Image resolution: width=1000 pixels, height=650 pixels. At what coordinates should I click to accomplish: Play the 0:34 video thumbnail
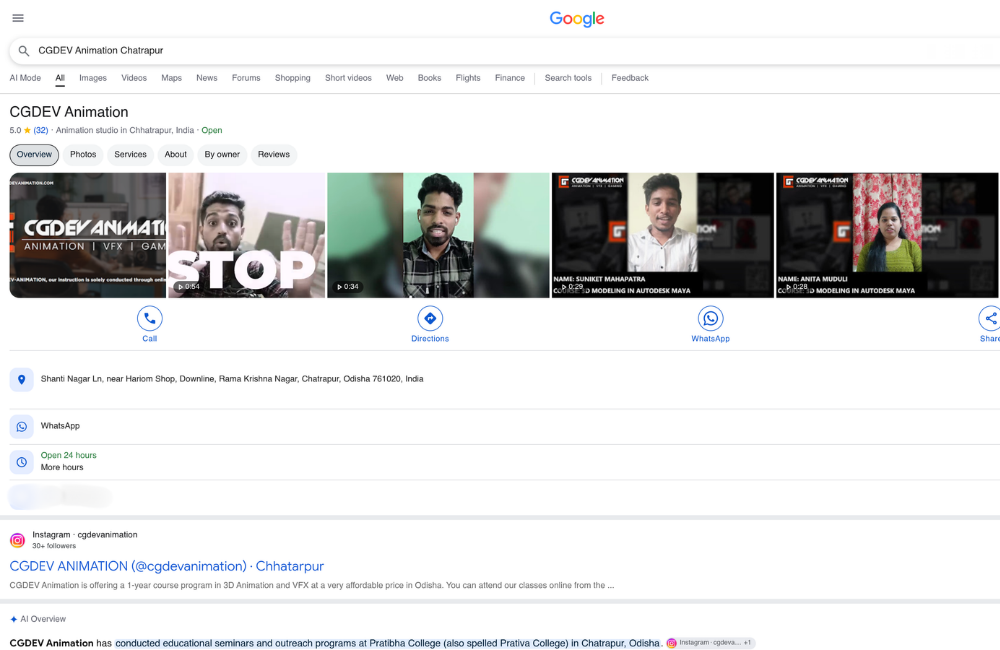point(438,235)
